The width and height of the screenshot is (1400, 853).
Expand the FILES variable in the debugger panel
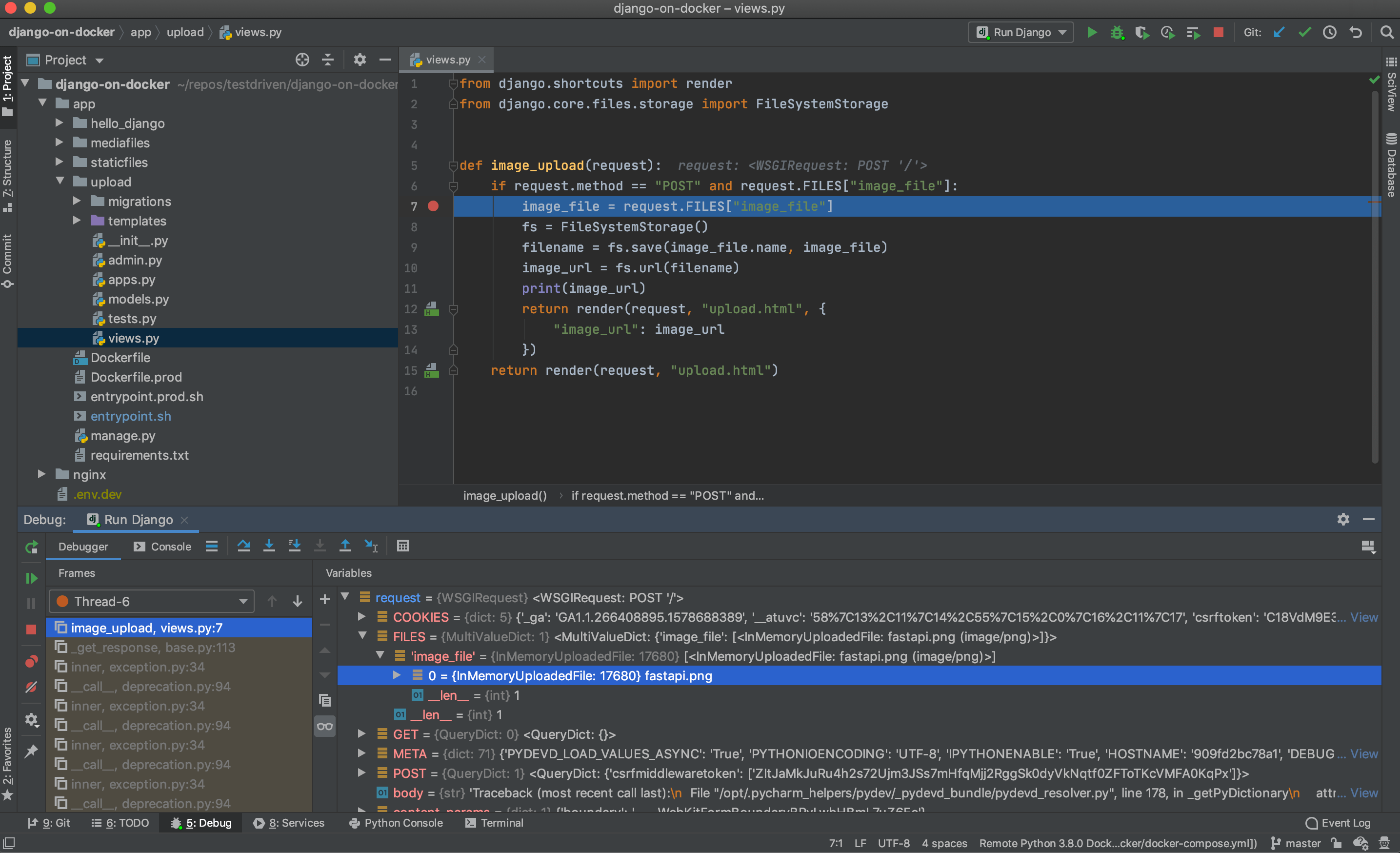coord(363,636)
